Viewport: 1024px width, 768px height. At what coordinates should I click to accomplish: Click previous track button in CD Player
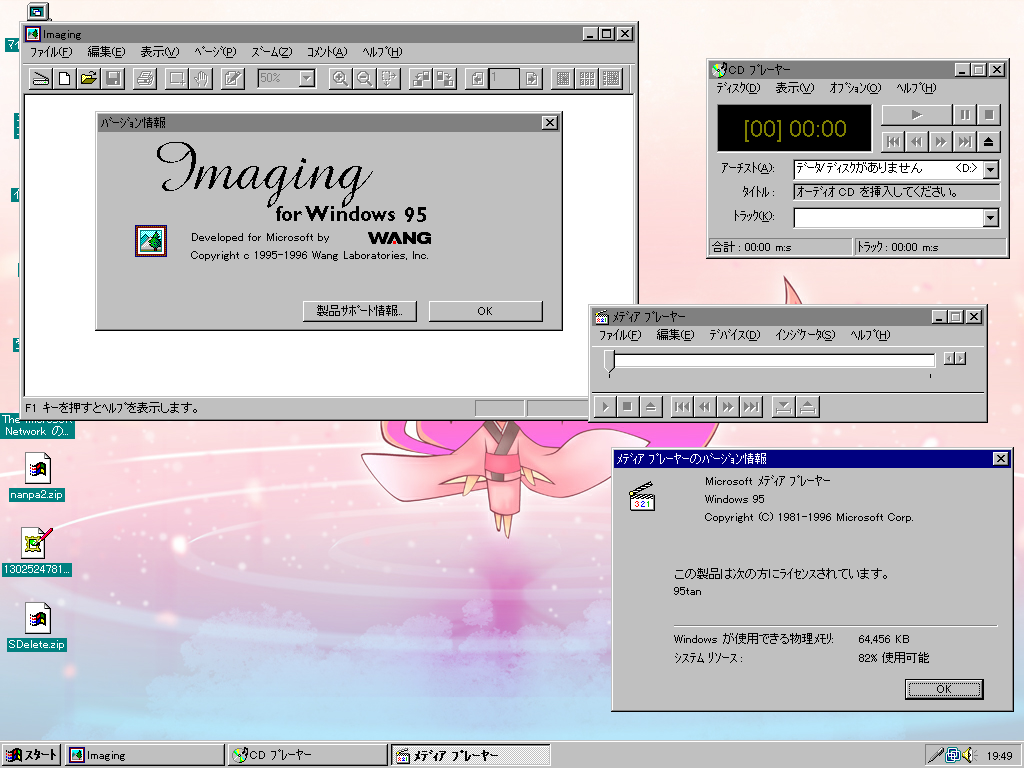(x=893, y=142)
